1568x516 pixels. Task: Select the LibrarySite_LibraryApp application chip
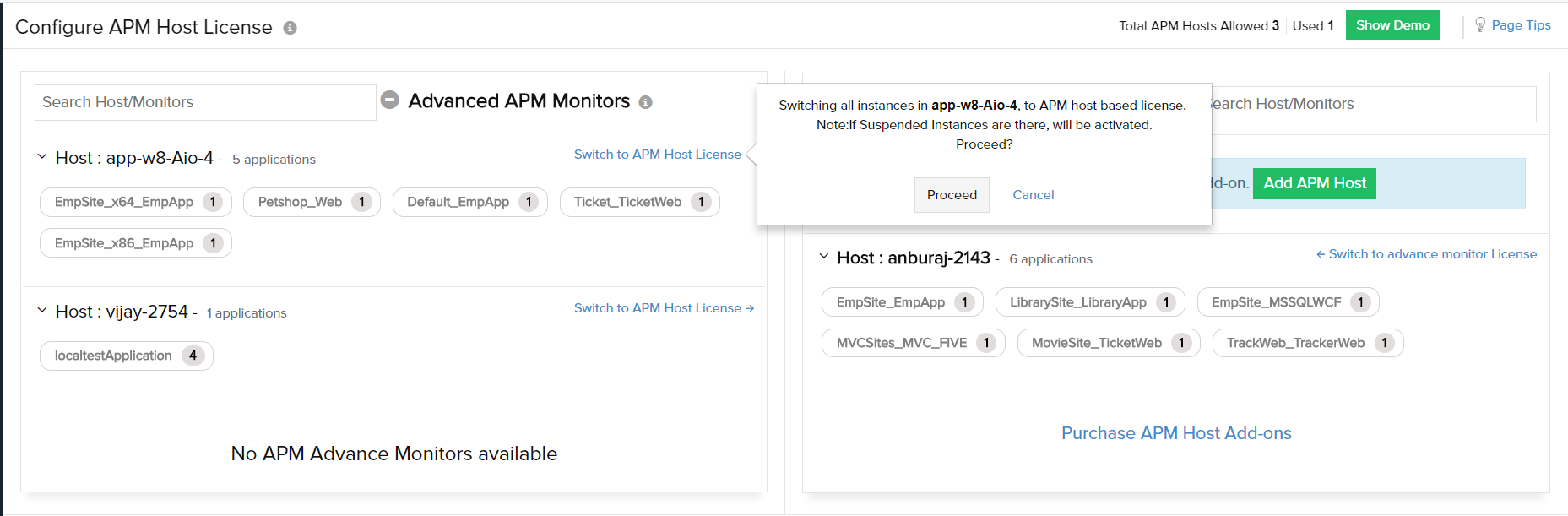tap(1078, 302)
